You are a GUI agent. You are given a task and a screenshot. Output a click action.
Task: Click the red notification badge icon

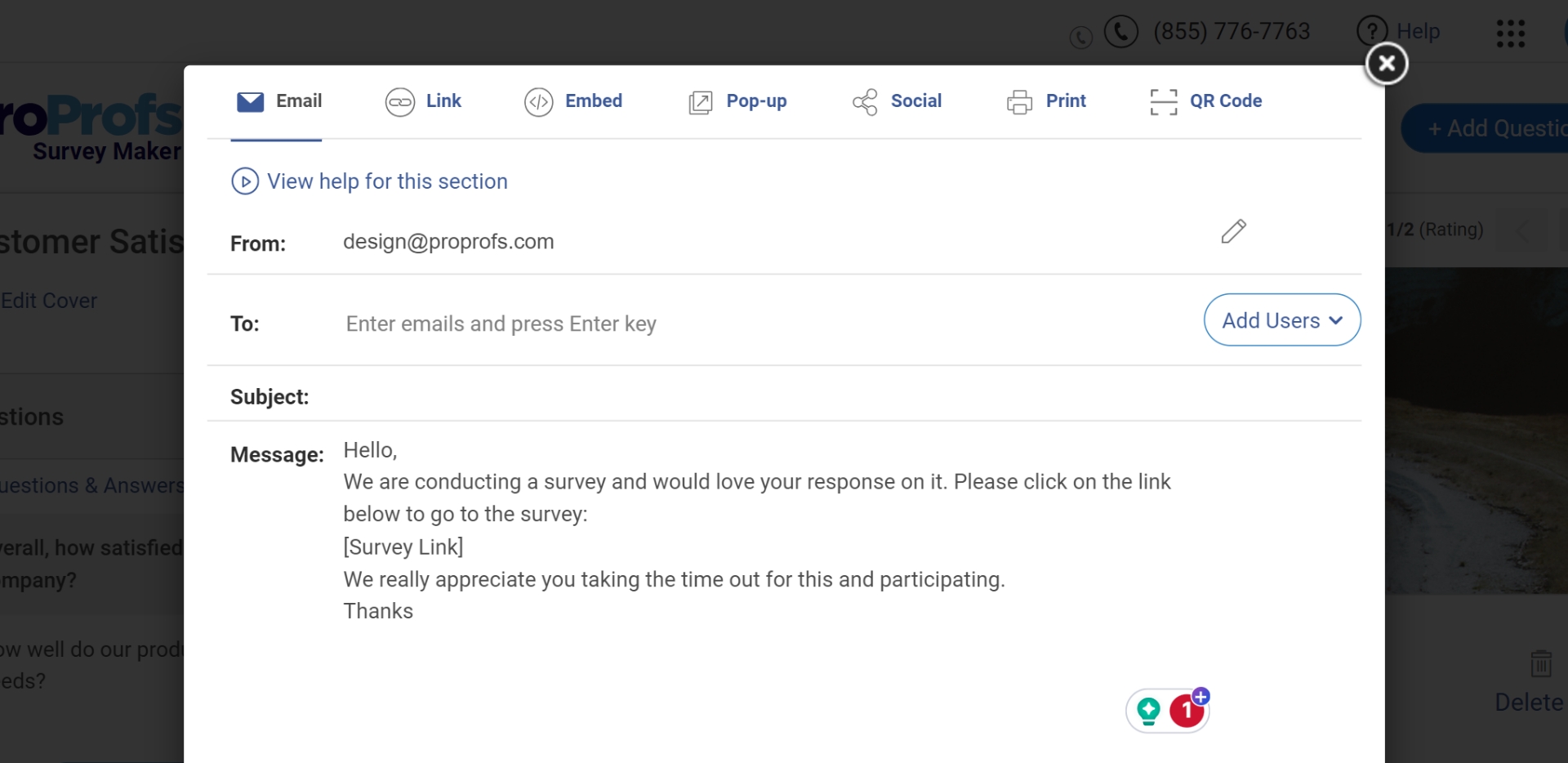(x=1187, y=711)
